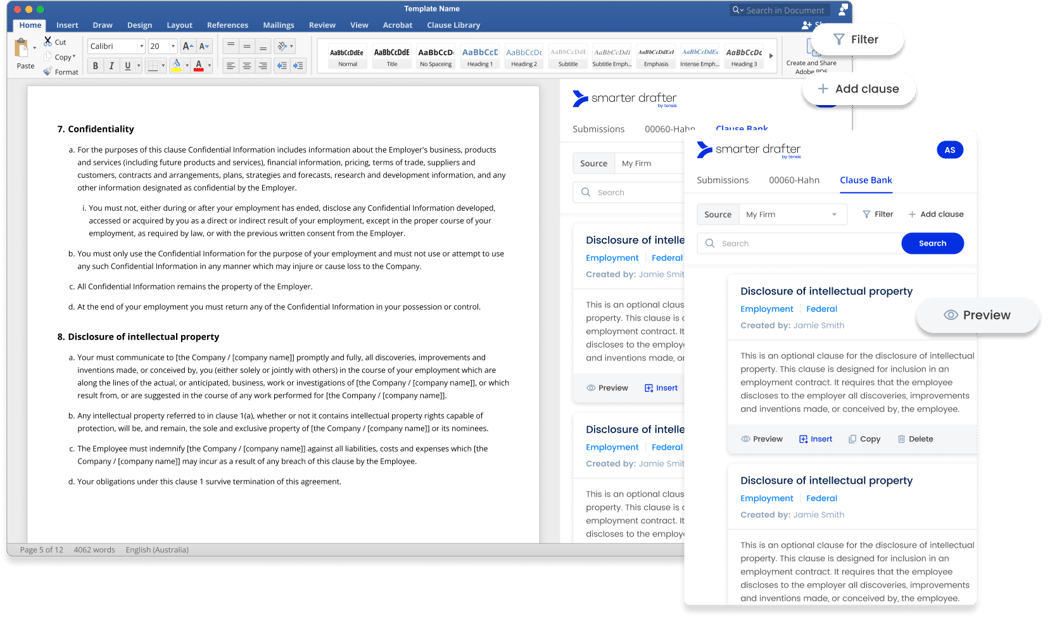The width and height of the screenshot is (1050, 618).
Task: Toggle bold formatting
Action: 95,65
